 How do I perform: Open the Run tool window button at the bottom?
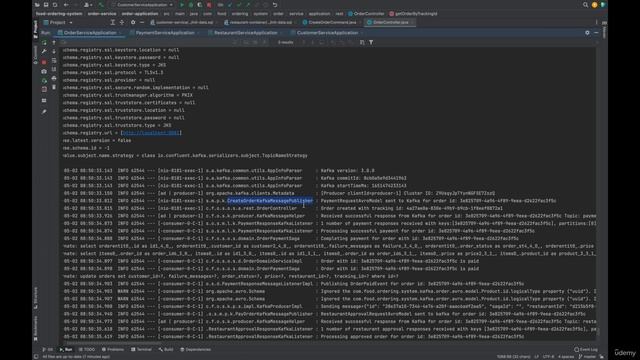point(66,349)
